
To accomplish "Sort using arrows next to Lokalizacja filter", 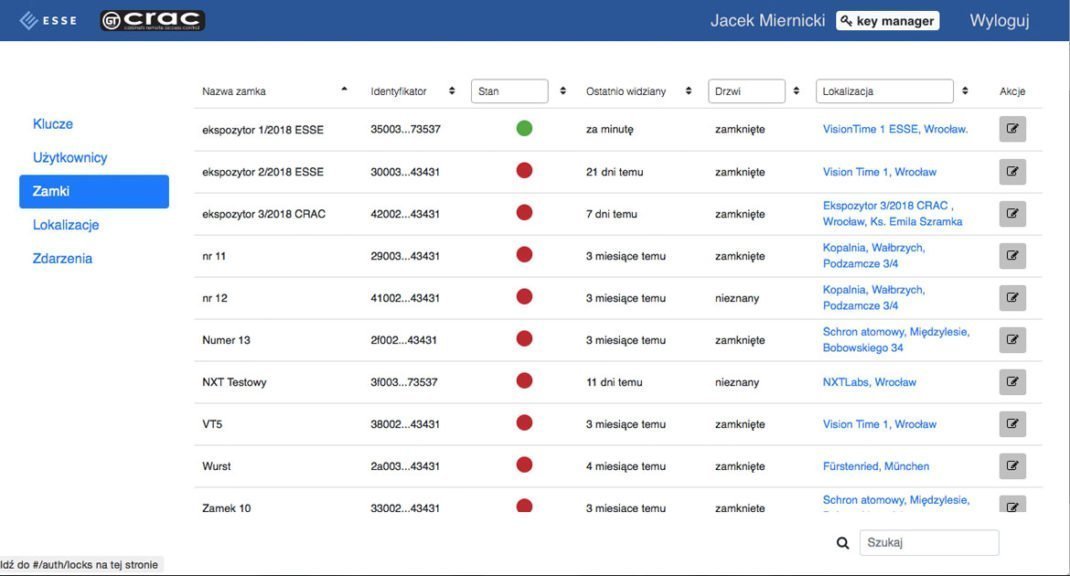I will point(965,91).
